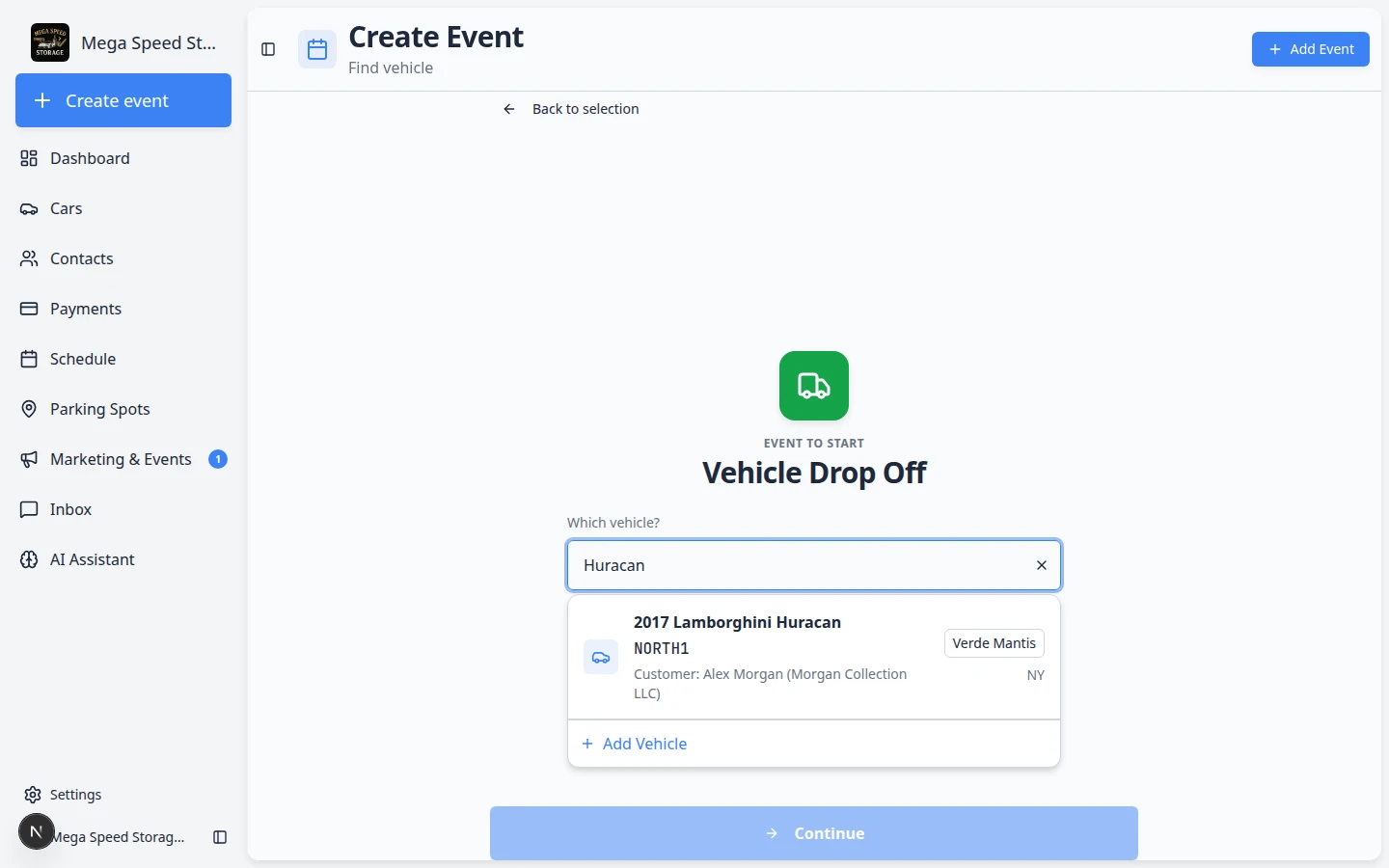Screen dimensions: 1389x868
Task: Click the Marketing megaphone icon
Action: pos(29,459)
